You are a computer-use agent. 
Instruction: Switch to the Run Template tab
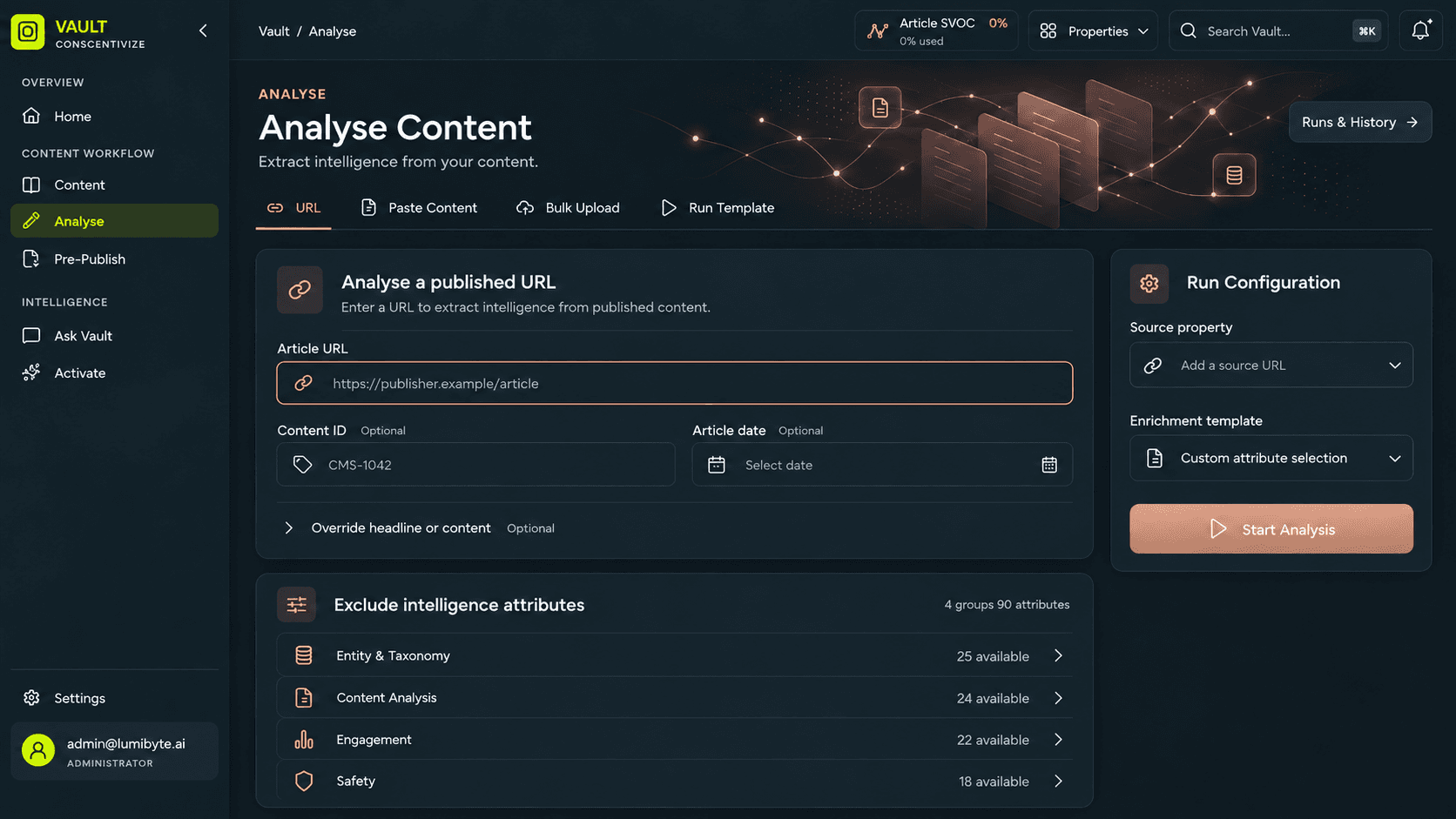(x=718, y=208)
